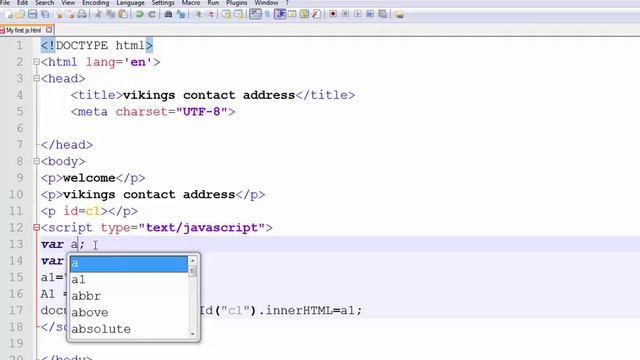Open the Settings menu
This screenshot has height=360, width=640.
tap(163, 3)
